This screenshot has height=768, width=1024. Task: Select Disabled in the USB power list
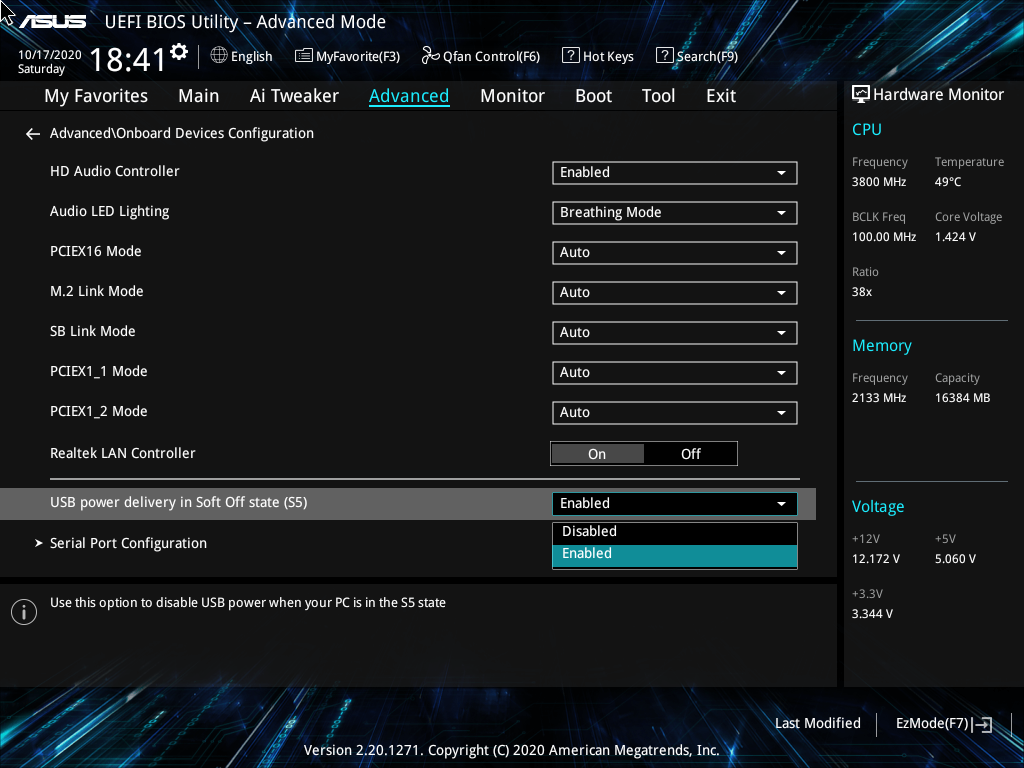point(675,533)
